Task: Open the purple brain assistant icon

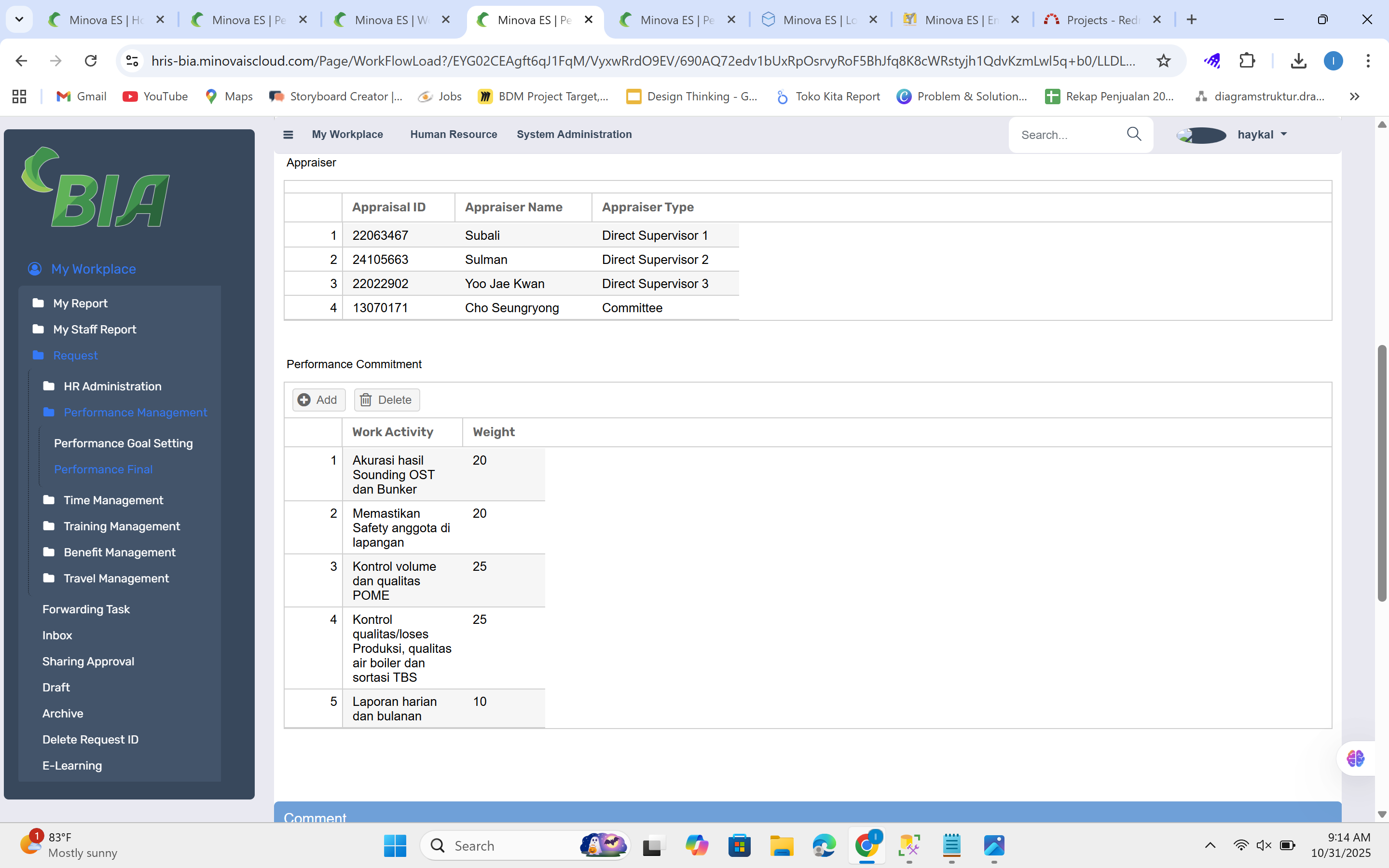Action: pos(1355,758)
